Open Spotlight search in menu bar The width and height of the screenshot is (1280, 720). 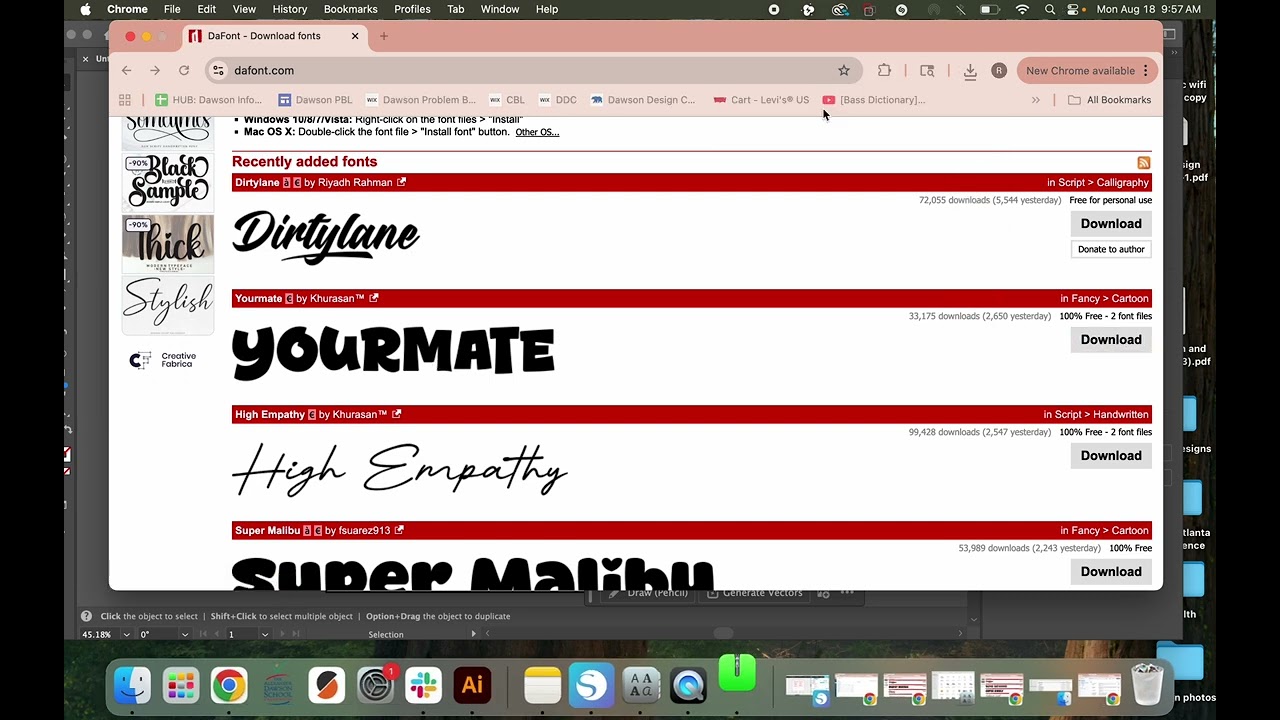coord(1050,9)
